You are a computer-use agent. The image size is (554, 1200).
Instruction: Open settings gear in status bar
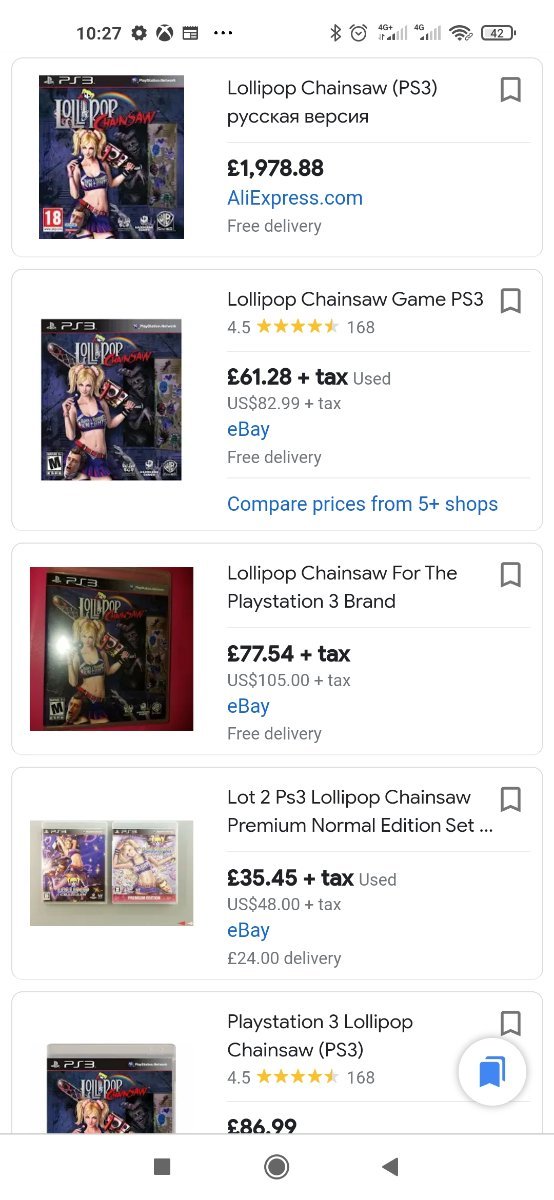tap(139, 33)
